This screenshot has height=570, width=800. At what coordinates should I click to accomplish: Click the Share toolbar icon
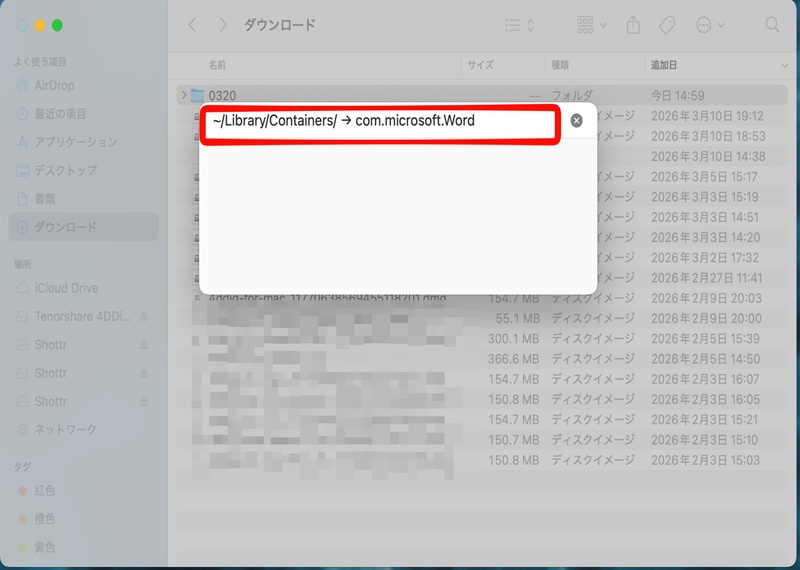633,25
